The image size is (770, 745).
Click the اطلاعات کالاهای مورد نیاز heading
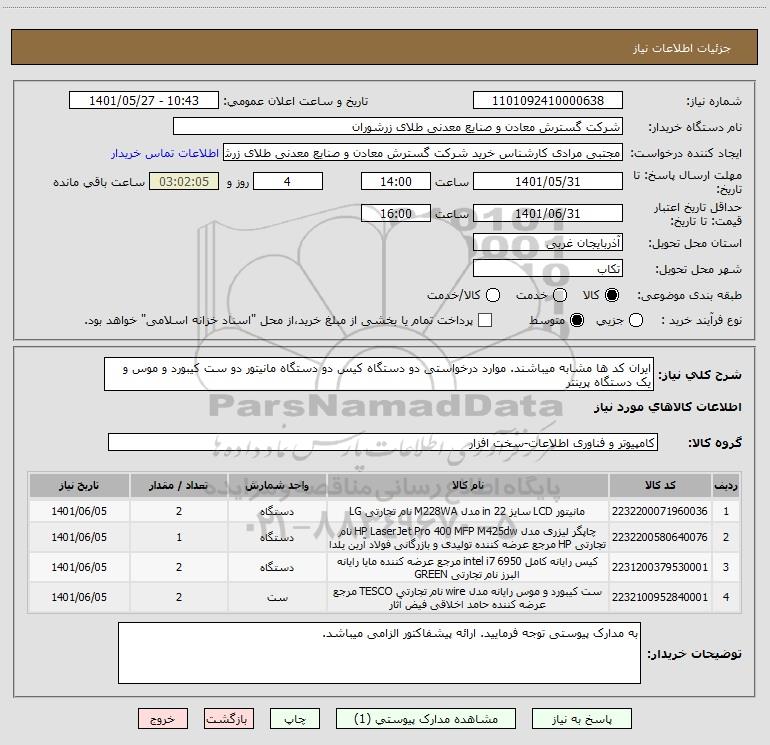point(668,407)
